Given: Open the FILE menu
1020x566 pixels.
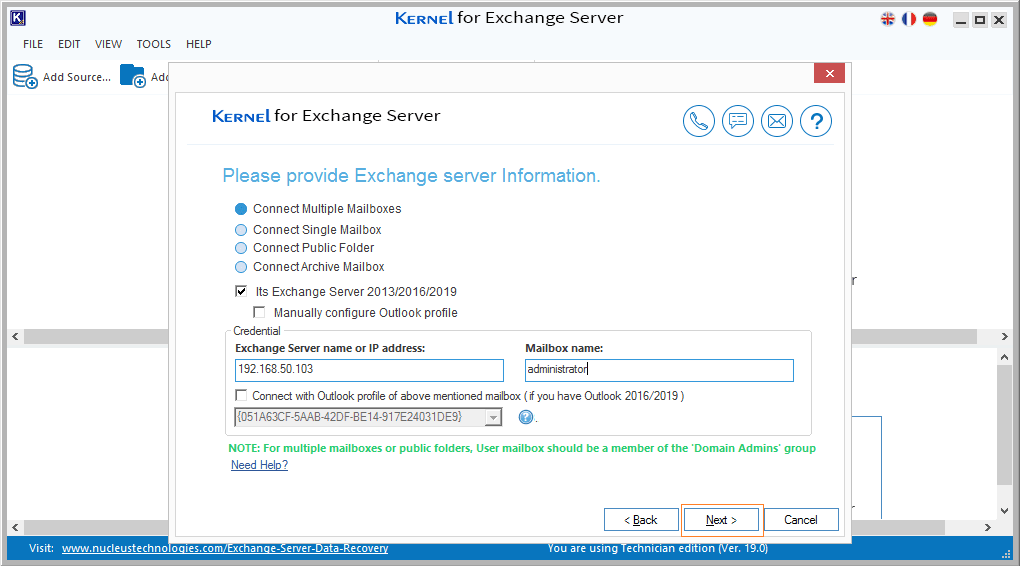Looking at the screenshot, I should [x=33, y=44].
